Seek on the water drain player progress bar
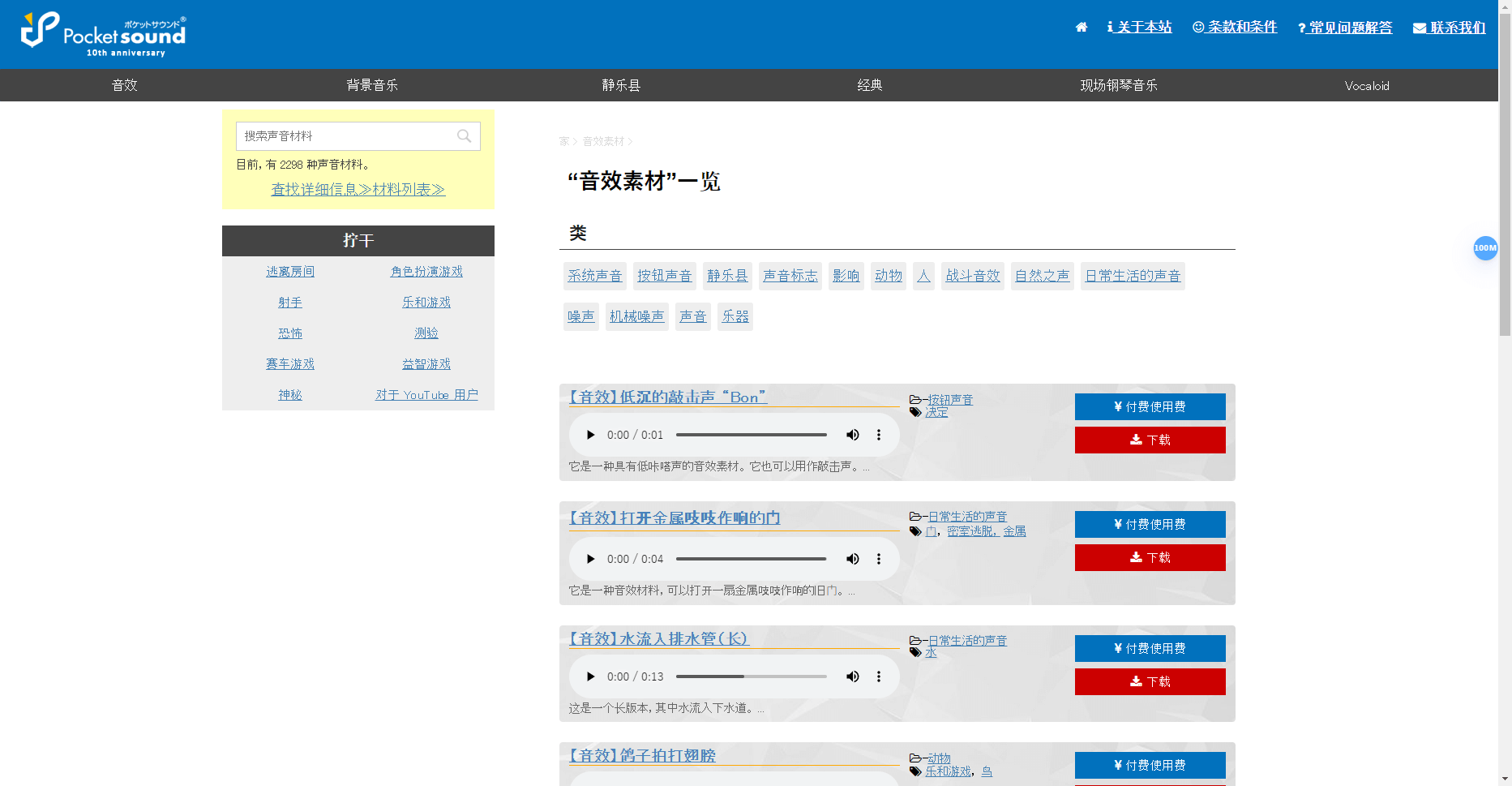The width and height of the screenshot is (1512, 786). [x=752, y=676]
